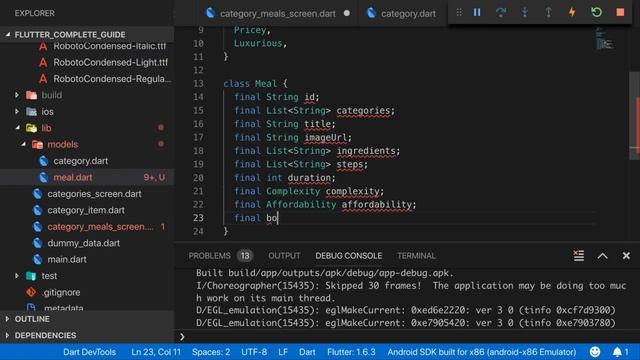Screen dimensions: 640x360
Task: Open dummy_data.dart file
Action: (x=83, y=243)
